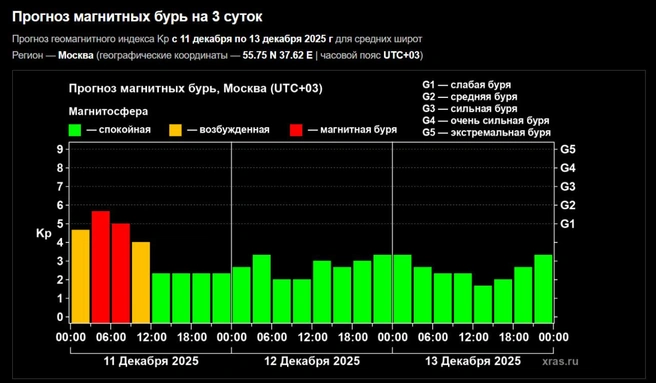
Task: Click the "— спокойная" legend label
Action: click(x=118, y=130)
